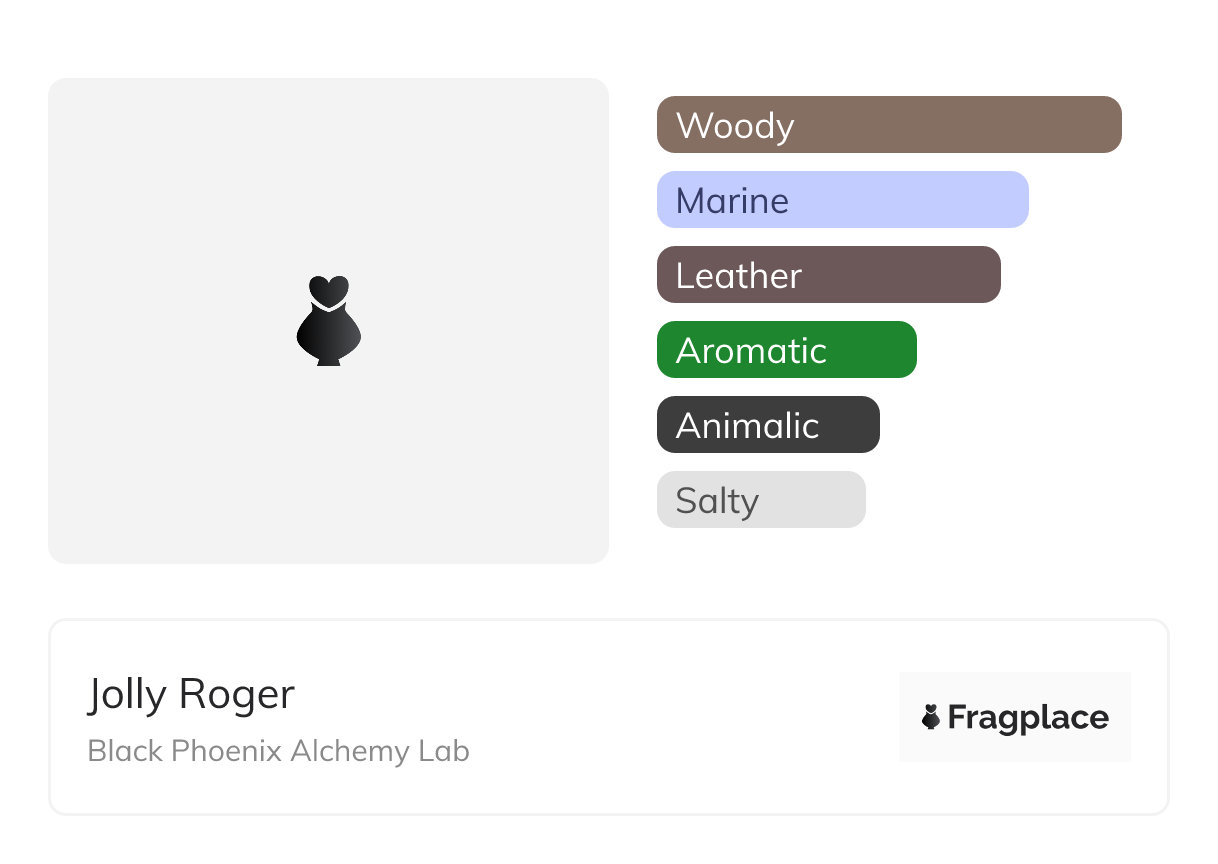
Task: Click the "Aromatic" text label
Action: 751,351
